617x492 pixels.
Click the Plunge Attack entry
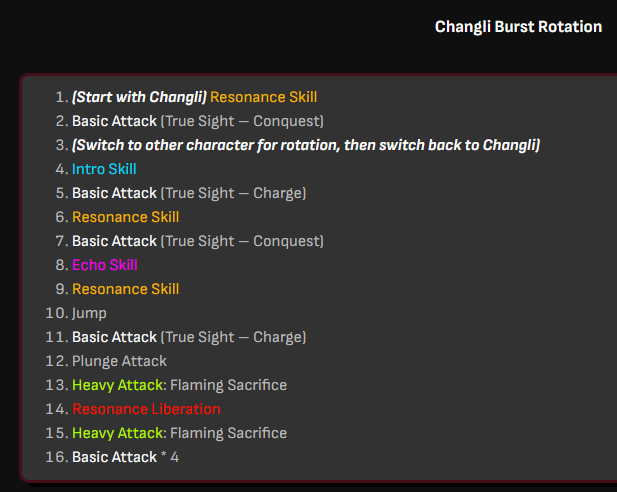(119, 361)
